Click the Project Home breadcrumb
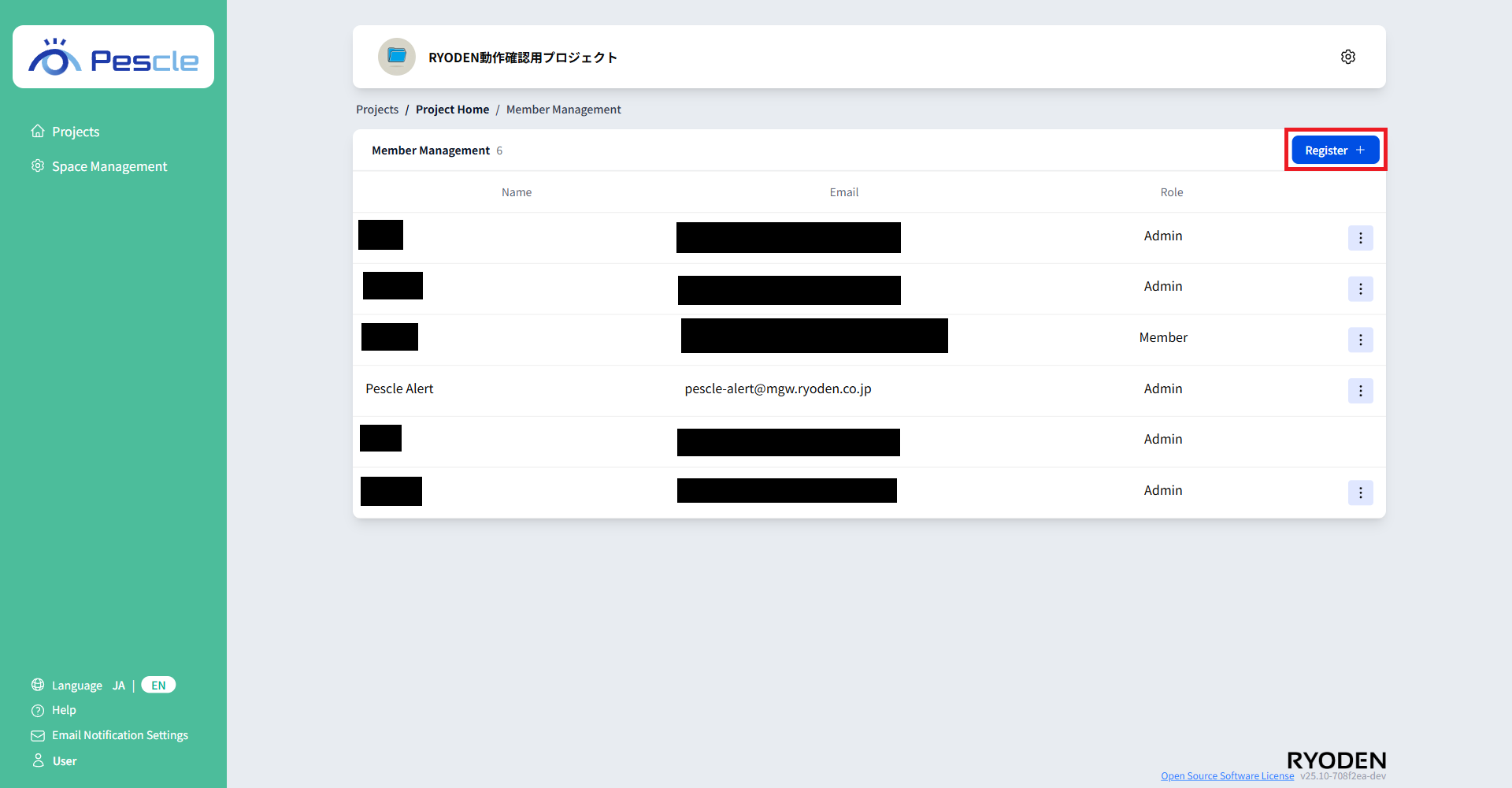The height and width of the screenshot is (788, 1512). point(452,109)
